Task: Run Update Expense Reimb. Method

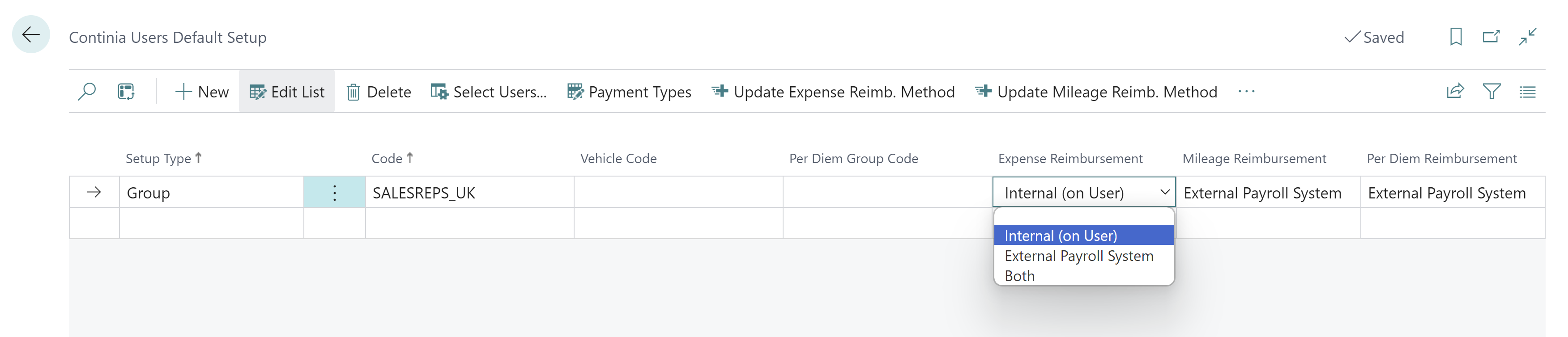Action: point(833,92)
